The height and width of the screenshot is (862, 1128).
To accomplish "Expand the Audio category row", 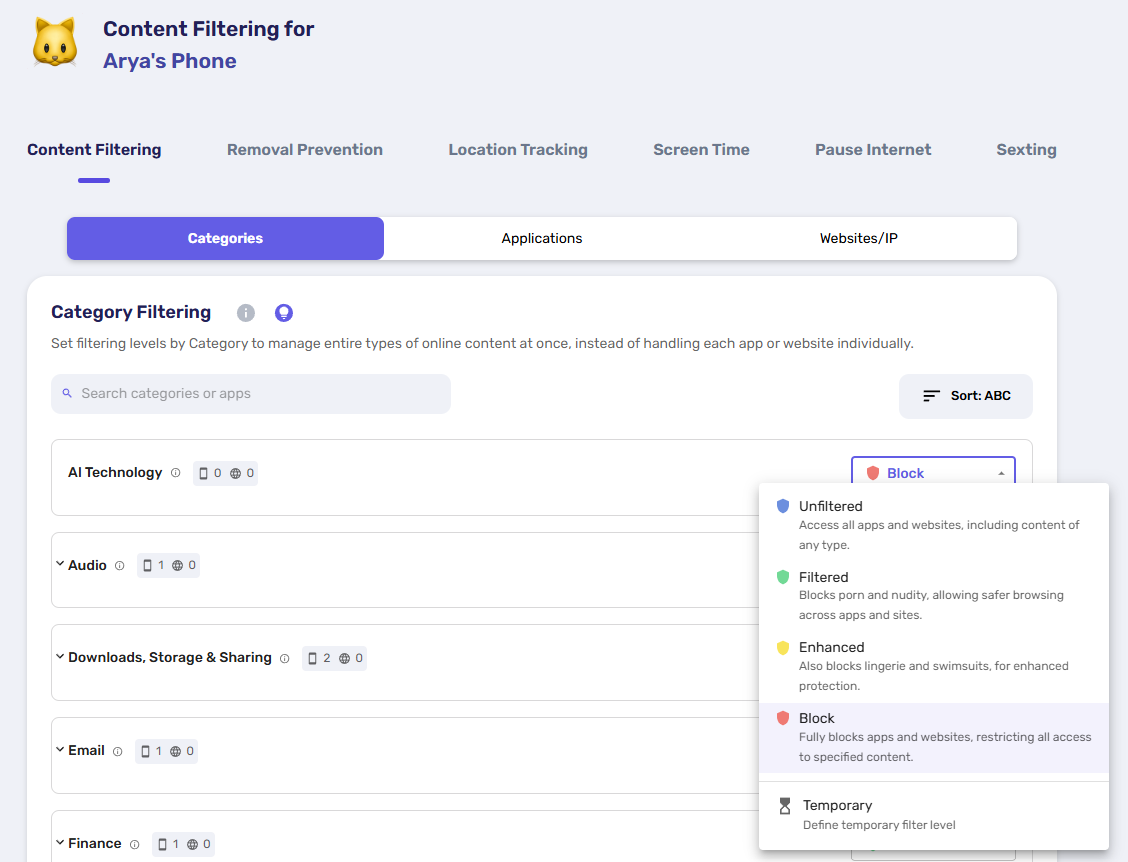I will [60, 565].
